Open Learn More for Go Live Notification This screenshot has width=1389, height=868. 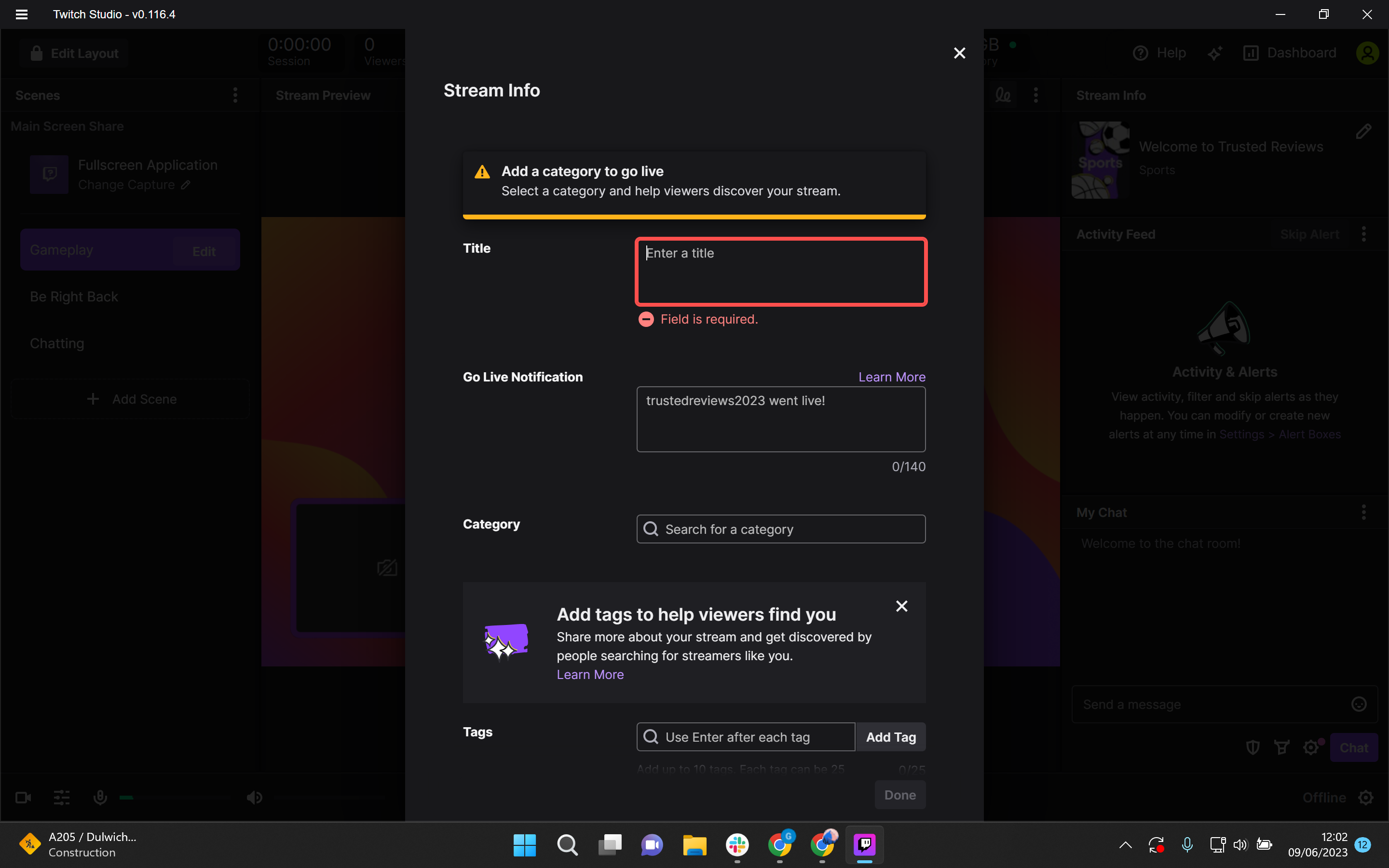tap(891, 377)
